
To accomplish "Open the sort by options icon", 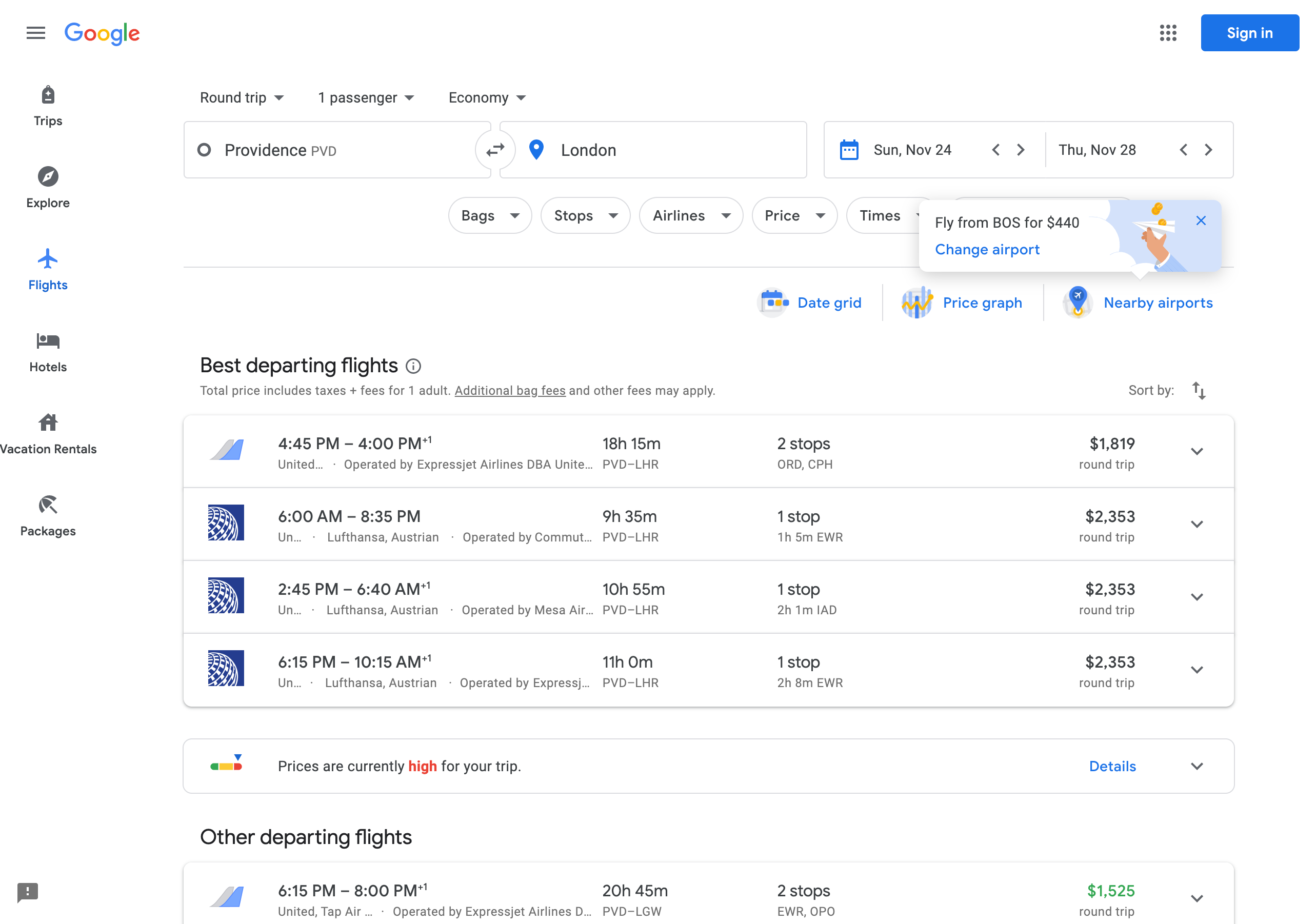I will 1199,390.
